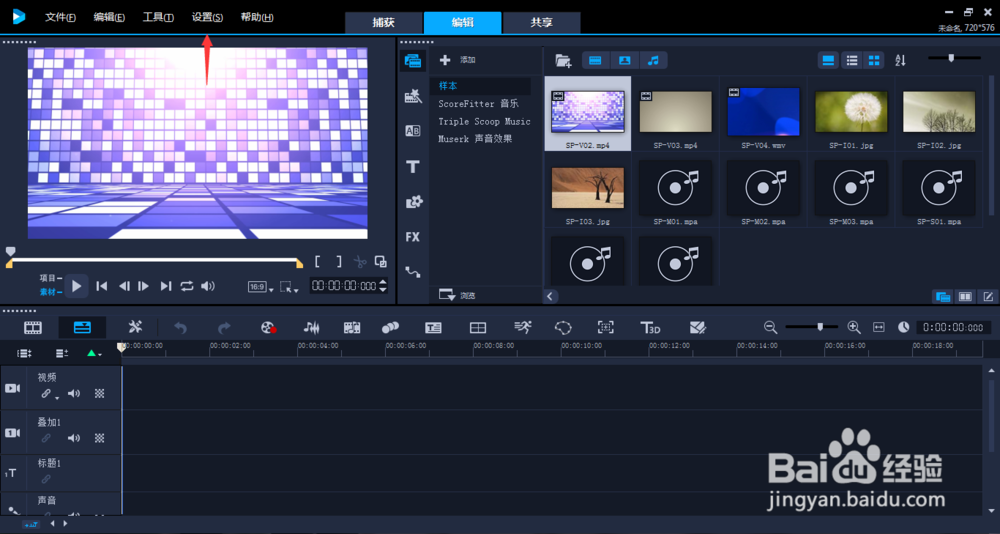
Task: Open the 3D Title Editor icon
Action: (650, 328)
